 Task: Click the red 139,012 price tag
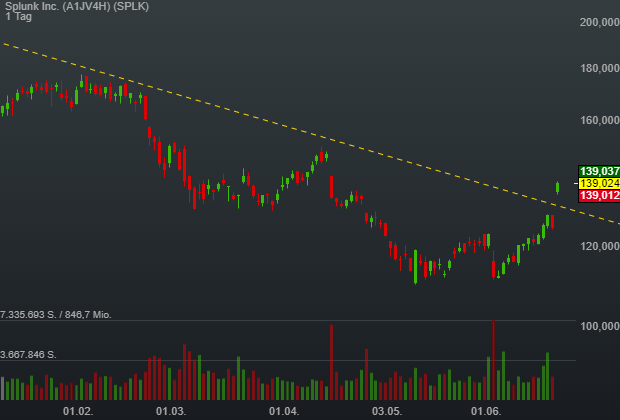[x=599, y=195]
